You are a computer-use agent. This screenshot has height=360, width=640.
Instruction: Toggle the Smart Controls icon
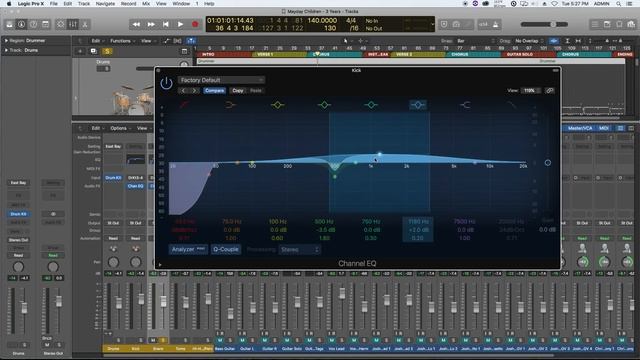click(x=60, y=24)
